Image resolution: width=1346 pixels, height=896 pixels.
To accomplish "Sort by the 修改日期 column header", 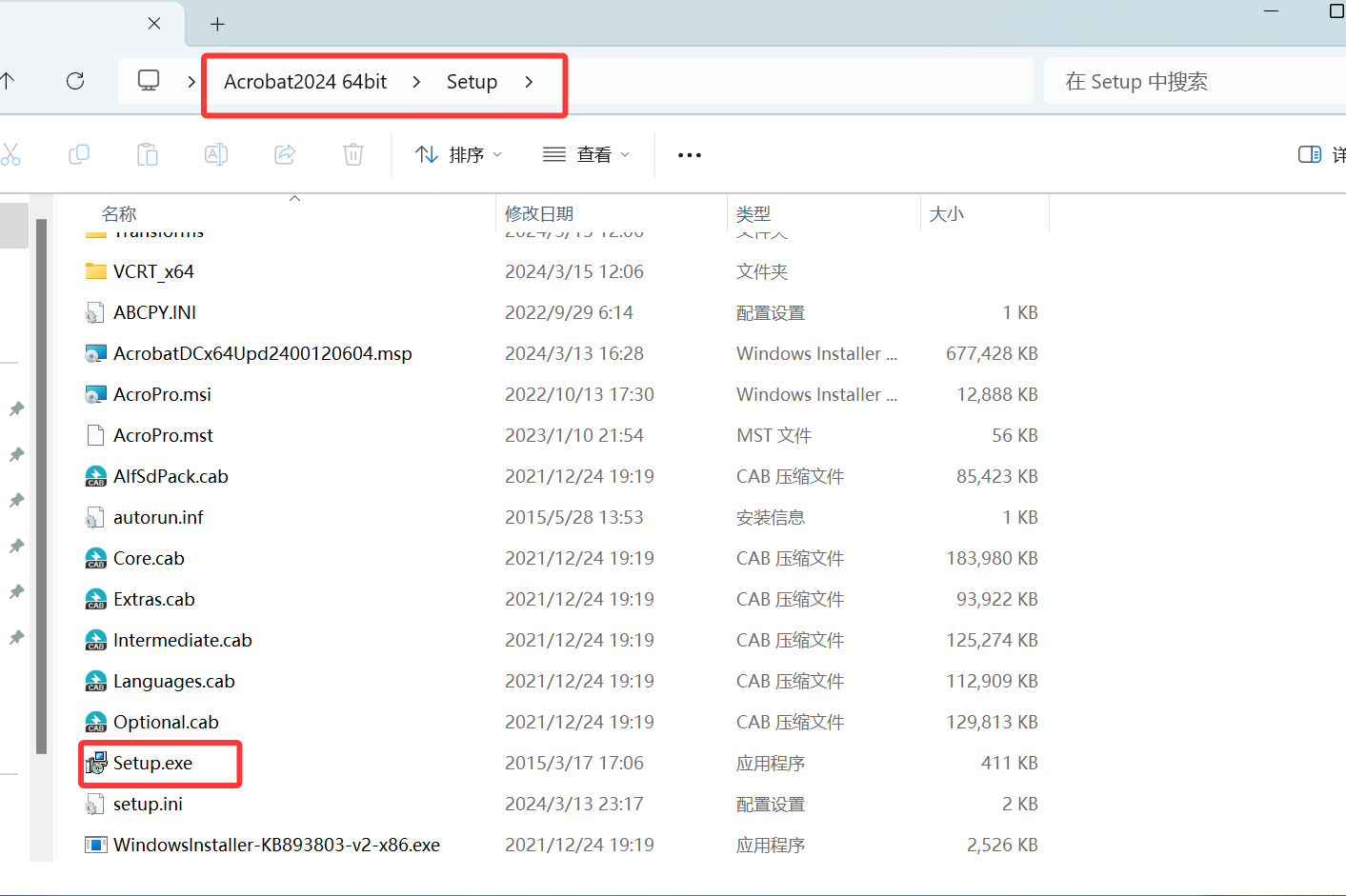I will click(539, 213).
